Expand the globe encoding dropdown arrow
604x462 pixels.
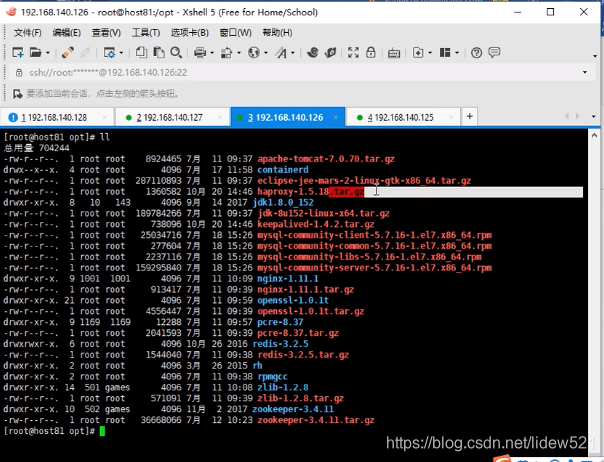pyautogui.click(x=266, y=53)
